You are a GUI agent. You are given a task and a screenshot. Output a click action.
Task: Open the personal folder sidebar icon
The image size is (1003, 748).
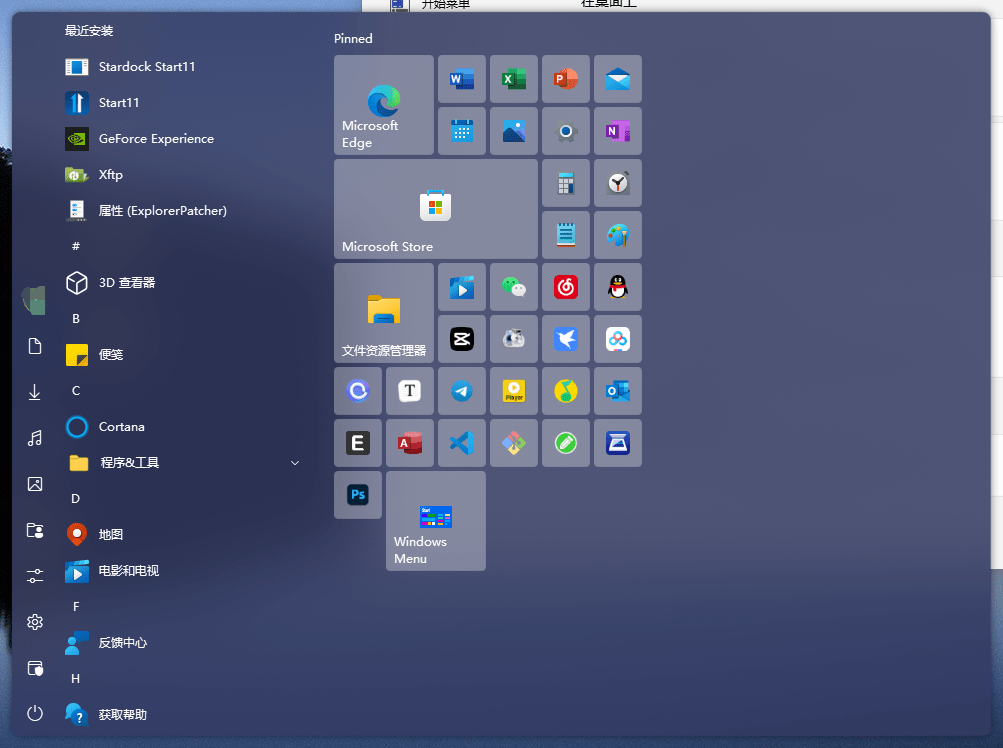35,530
